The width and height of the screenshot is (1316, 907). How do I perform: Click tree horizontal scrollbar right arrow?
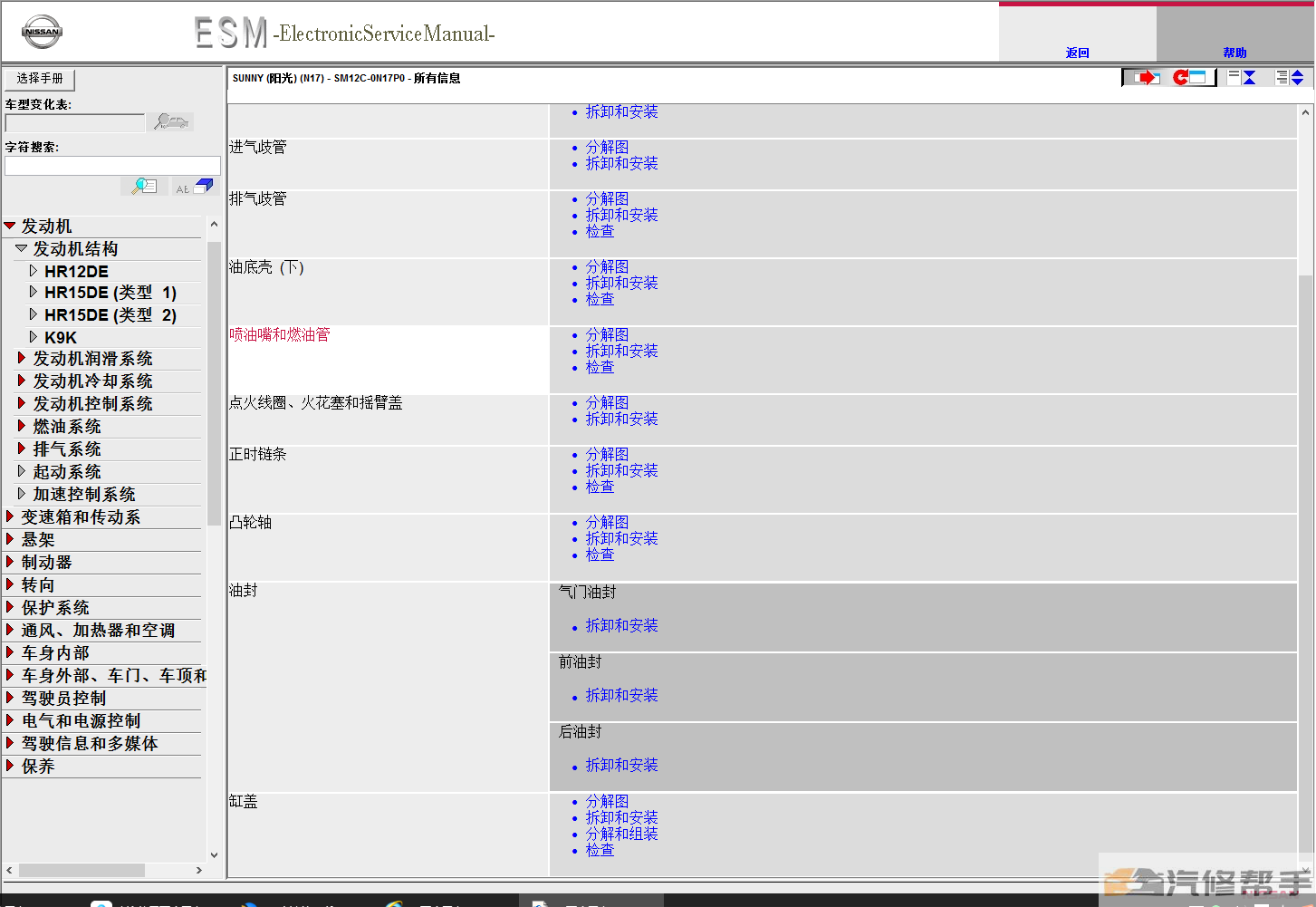click(x=199, y=870)
